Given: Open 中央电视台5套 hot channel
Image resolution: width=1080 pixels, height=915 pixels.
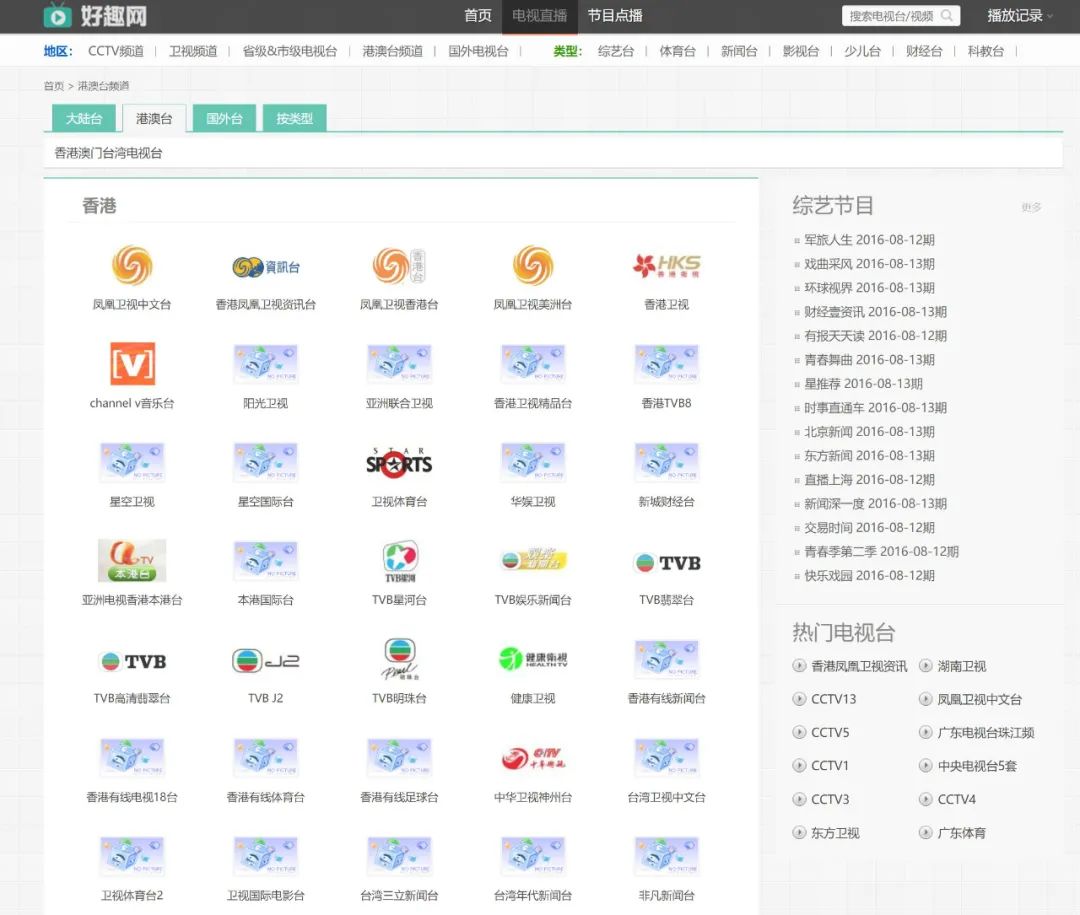Looking at the screenshot, I should pos(977,765).
